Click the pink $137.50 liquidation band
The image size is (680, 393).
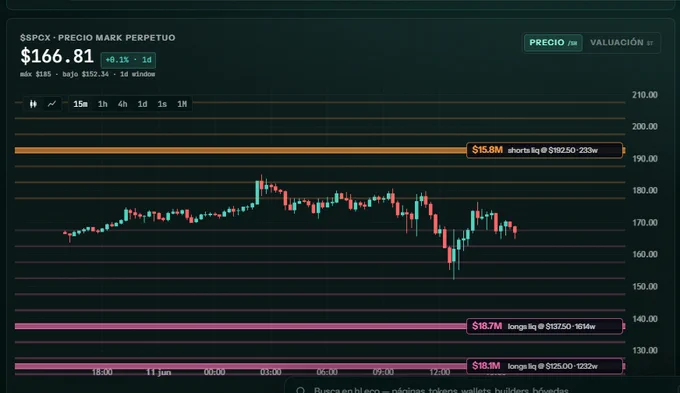click(240, 326)
